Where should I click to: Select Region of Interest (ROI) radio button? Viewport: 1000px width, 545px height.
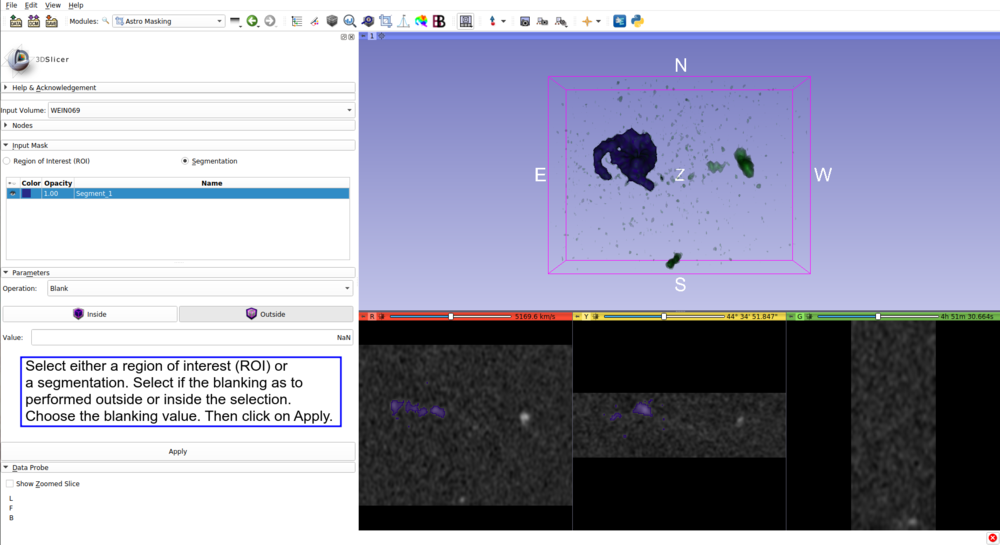7,161
